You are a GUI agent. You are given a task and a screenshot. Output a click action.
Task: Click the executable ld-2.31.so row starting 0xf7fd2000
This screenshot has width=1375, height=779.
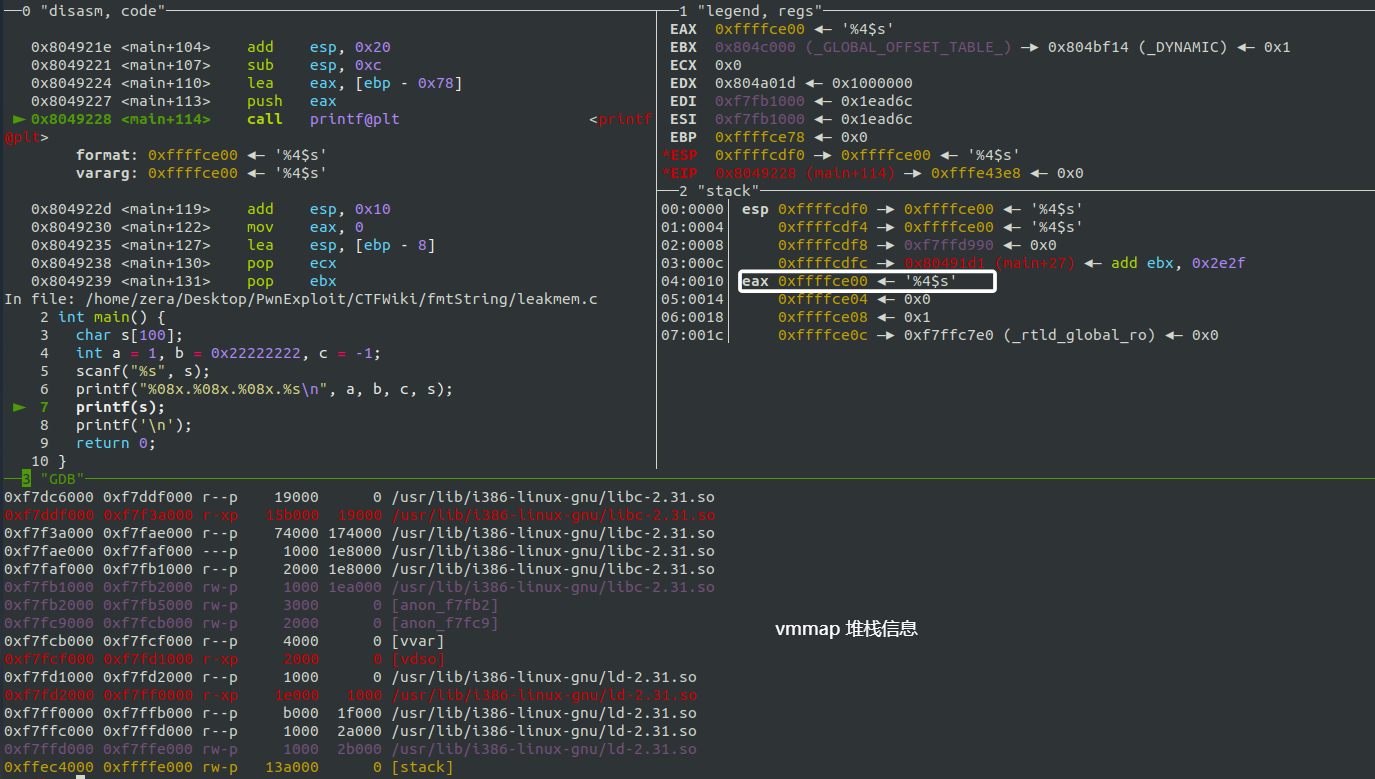click(x=351, y=695)
